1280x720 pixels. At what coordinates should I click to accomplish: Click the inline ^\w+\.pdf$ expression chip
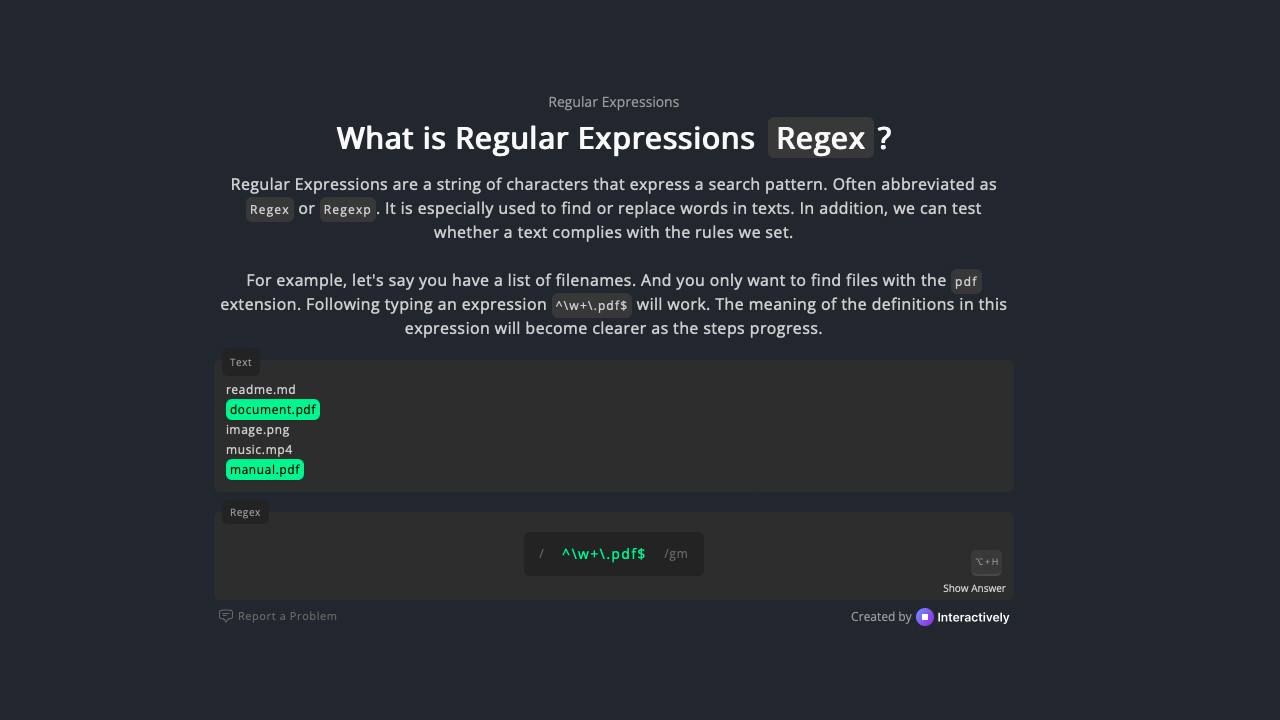(x=591, y=305)
